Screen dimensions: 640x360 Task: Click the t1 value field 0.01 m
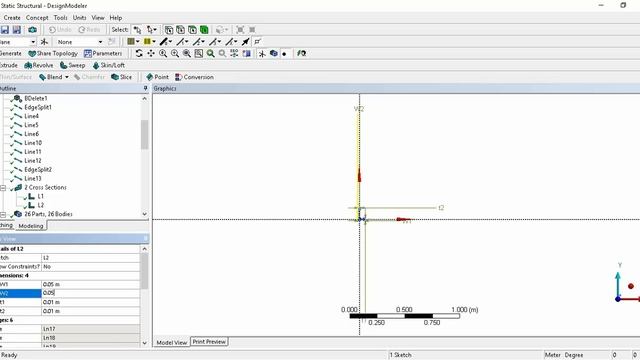tap(91, 302)
